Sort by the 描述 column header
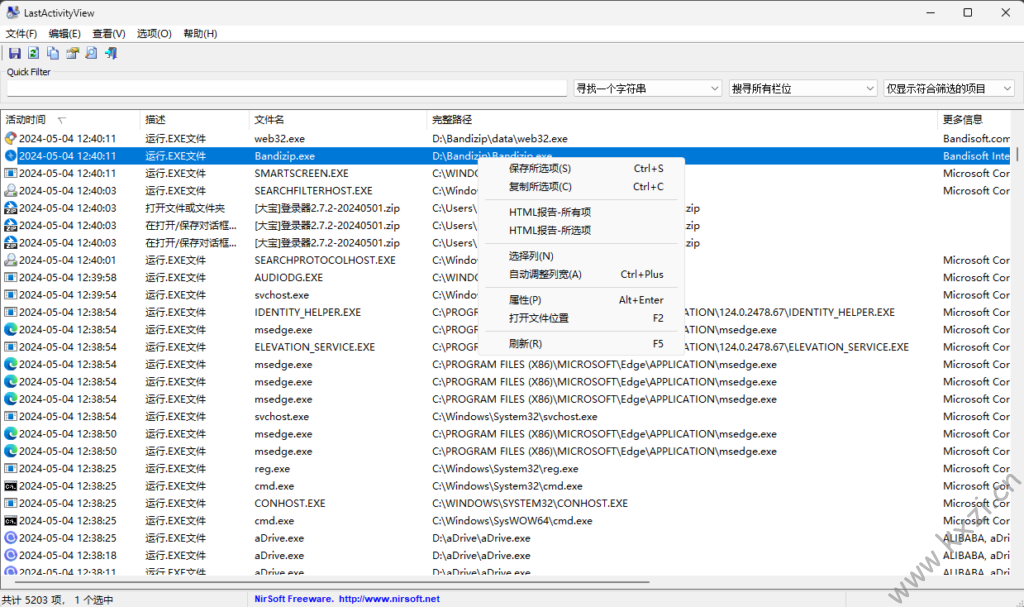1024x607 pixels. pyautogui.click(x=195, y=120)
